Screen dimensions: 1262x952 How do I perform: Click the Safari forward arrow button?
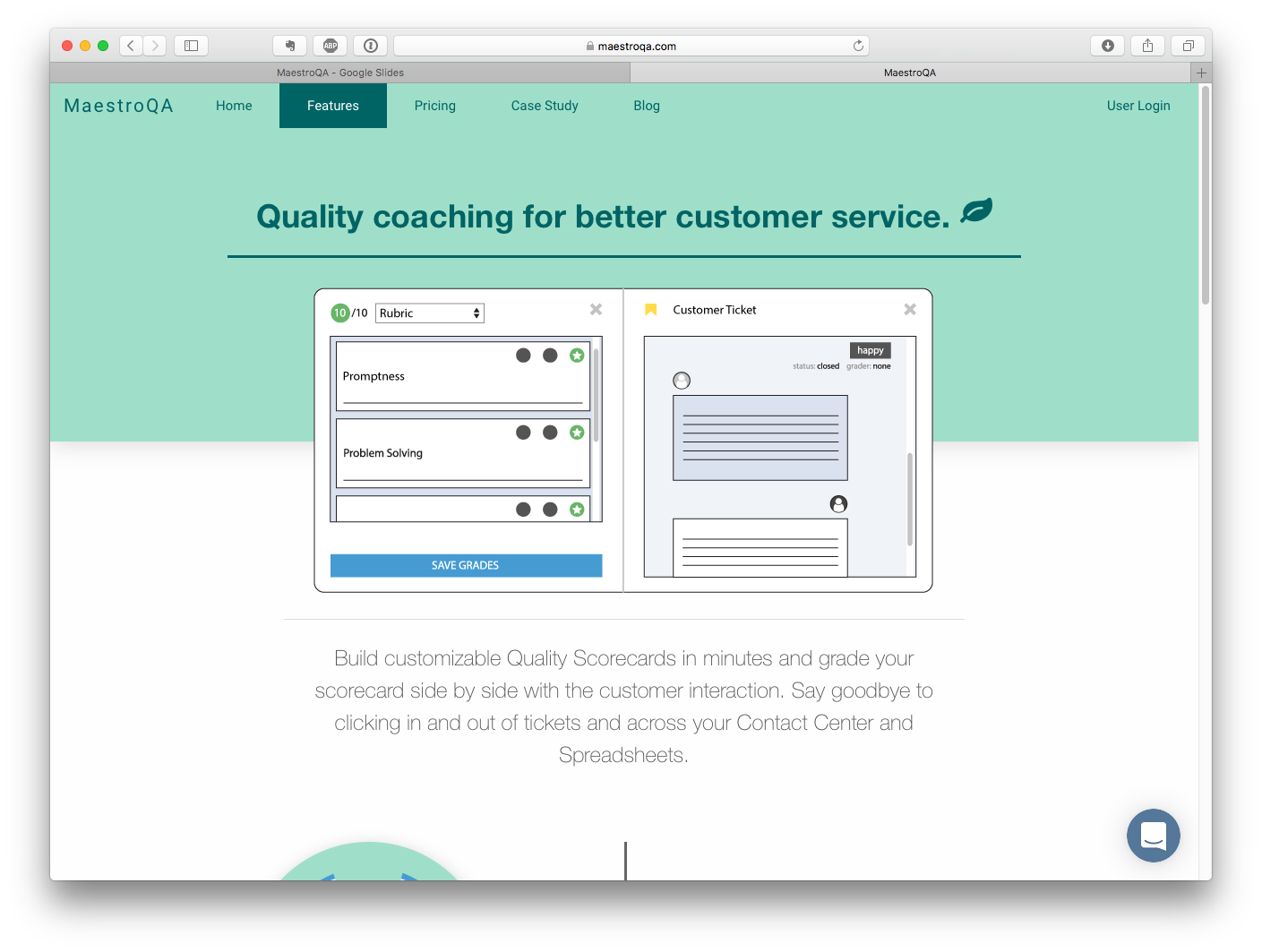pyautogui.click(x=155, y=46)
